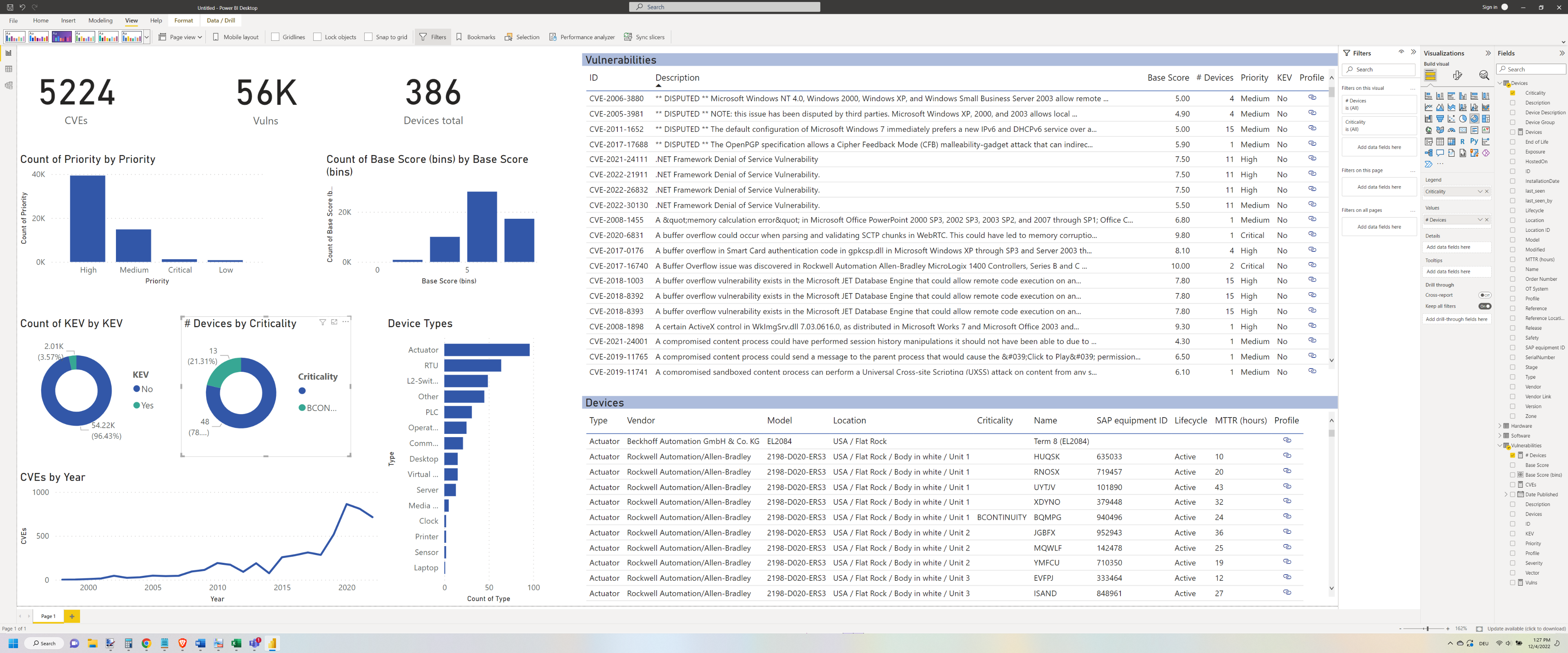Select the Donut chart visual icon

[x=1474, y=119]
